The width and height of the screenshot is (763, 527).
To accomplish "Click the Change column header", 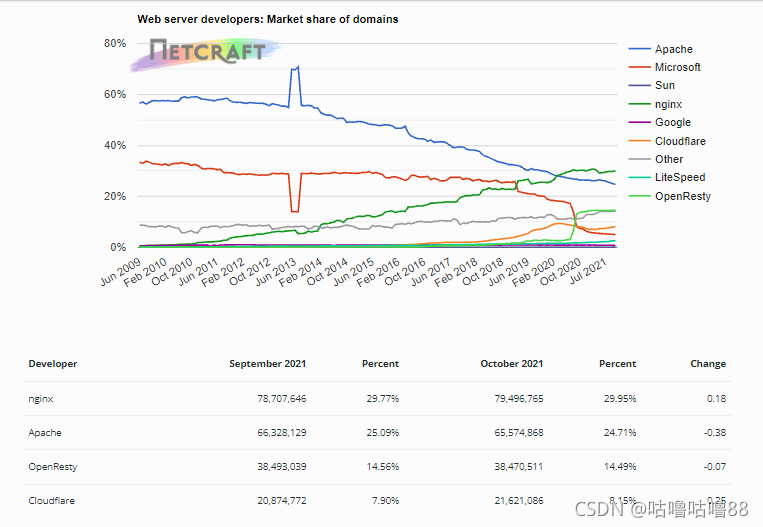I will click(708, 363).
